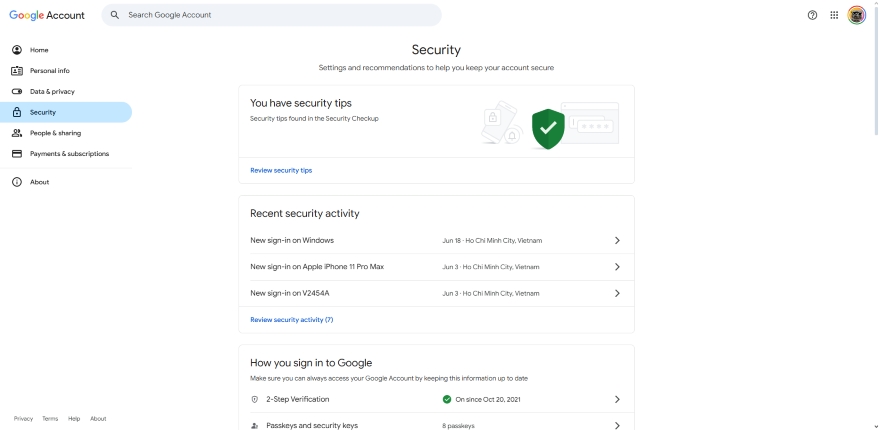Image resolution: width=880 pixels, height=430 pixels.
Task: Click 'Passkeys and security keys' label
Action: pyautogui.click(x=312, y=426)
